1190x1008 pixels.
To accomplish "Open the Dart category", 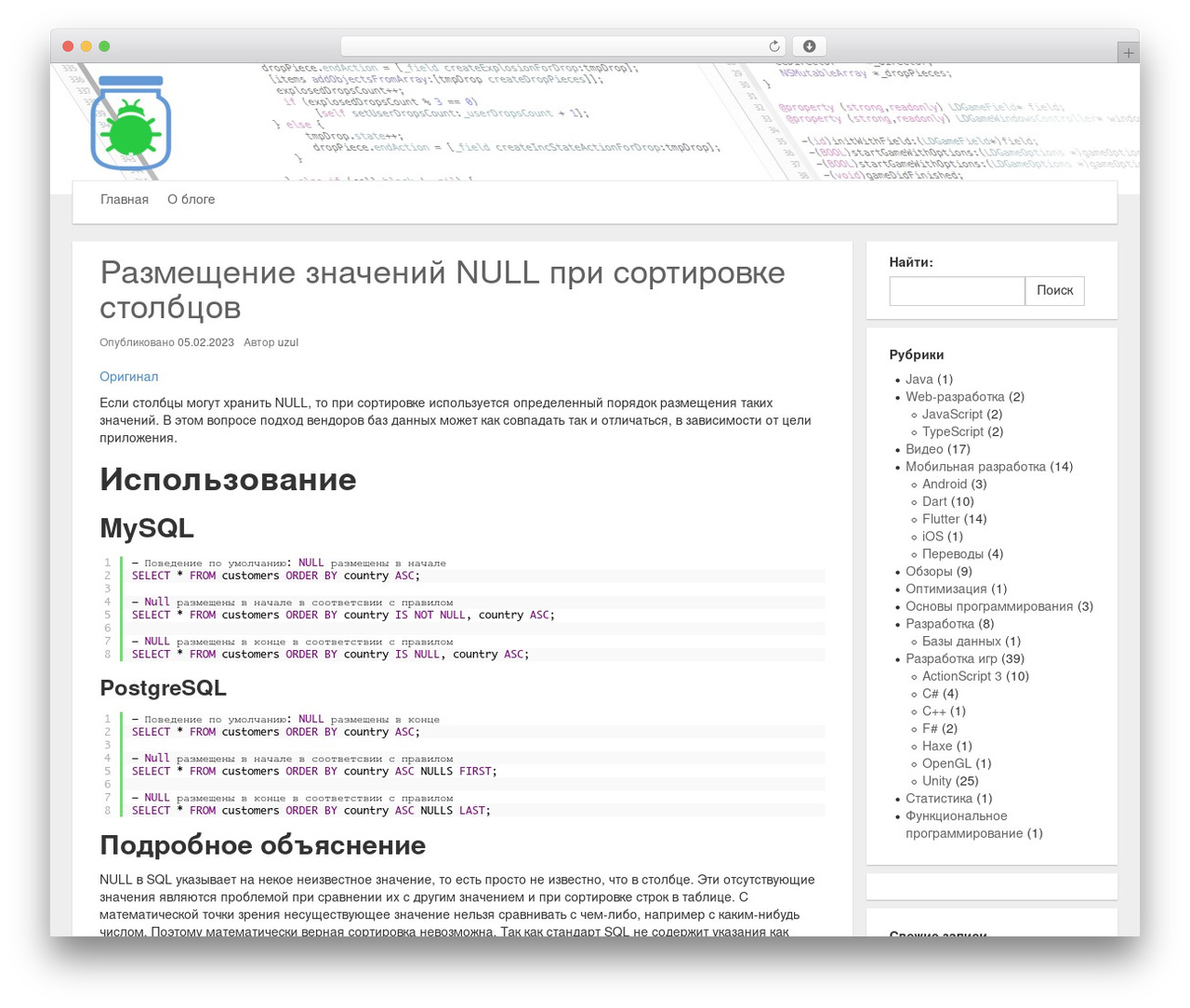I will pos(934,502).
